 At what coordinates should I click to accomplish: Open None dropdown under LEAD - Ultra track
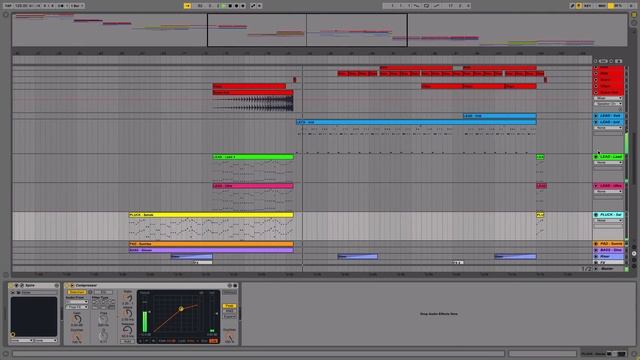tap(608, 191)
